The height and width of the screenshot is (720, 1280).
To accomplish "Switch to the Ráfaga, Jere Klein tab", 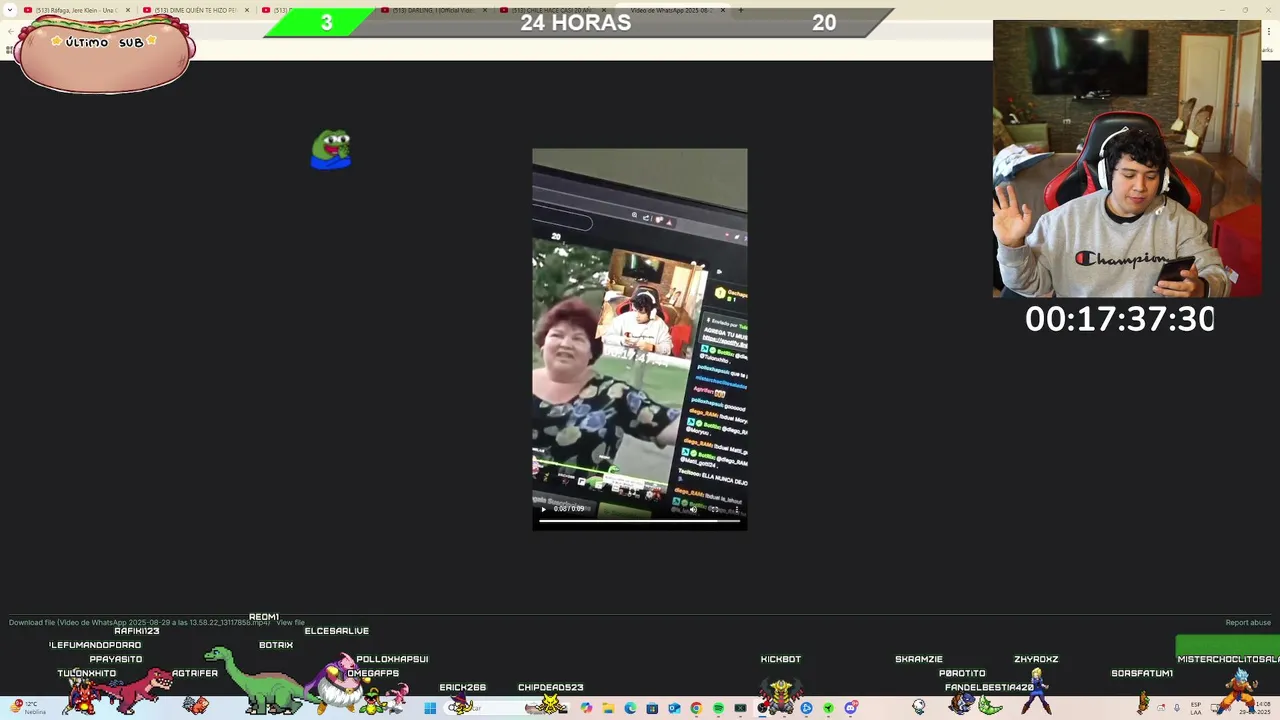I will (x=75, y=10).
